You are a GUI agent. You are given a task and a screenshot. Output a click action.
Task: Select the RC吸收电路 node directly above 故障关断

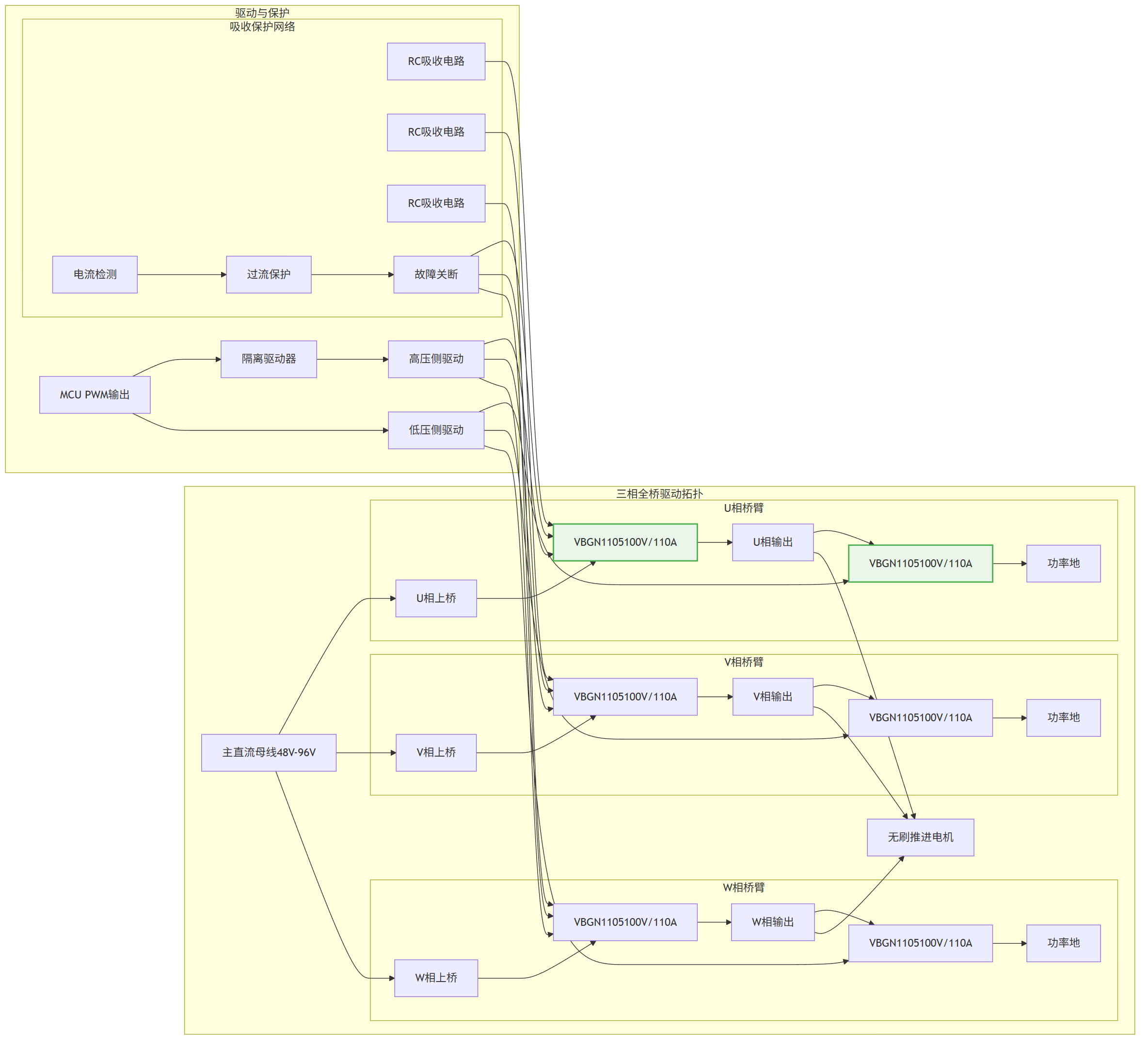(x=436, y=204)
